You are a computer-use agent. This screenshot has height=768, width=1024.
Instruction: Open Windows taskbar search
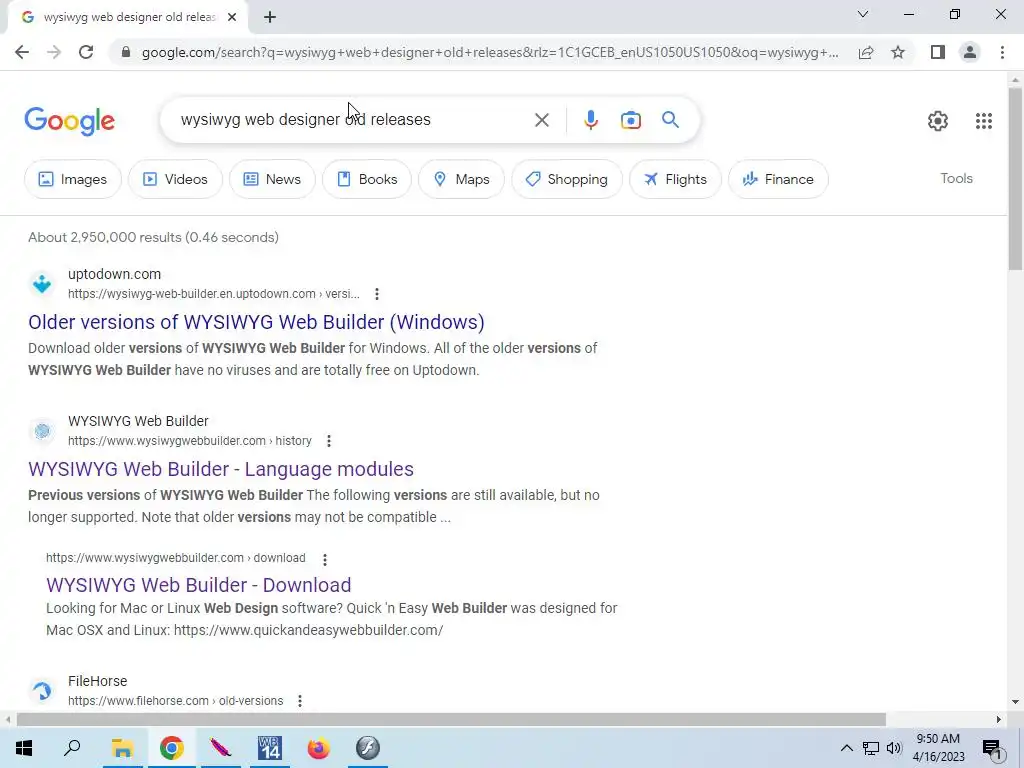72,748
